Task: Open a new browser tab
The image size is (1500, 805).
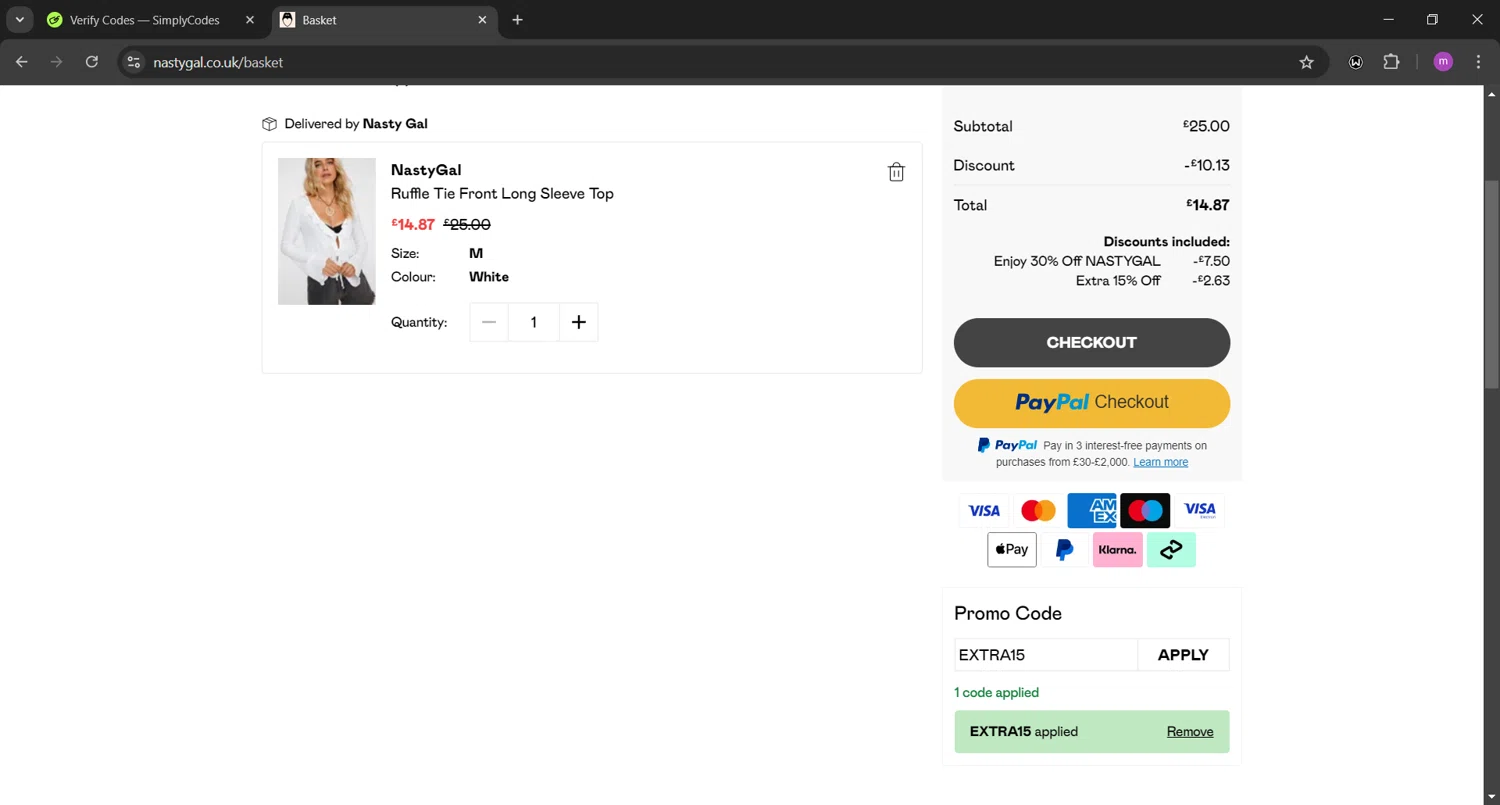Action: 517,20
